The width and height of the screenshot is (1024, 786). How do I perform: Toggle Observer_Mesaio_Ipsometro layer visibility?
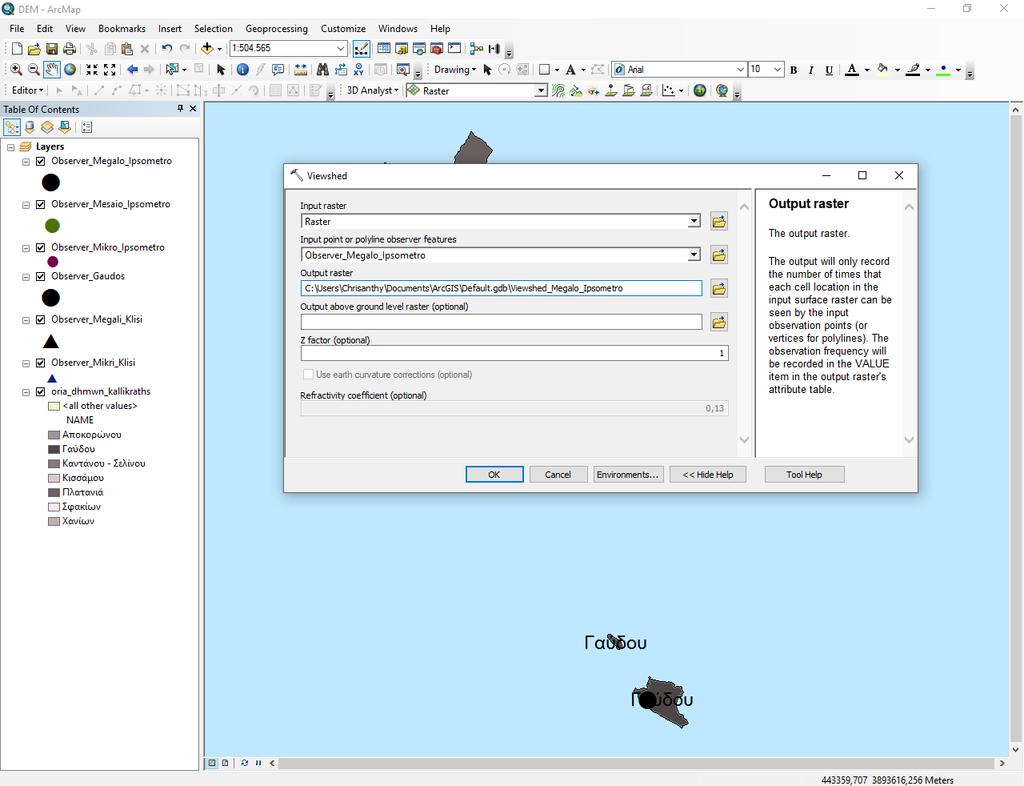(40, 204)
